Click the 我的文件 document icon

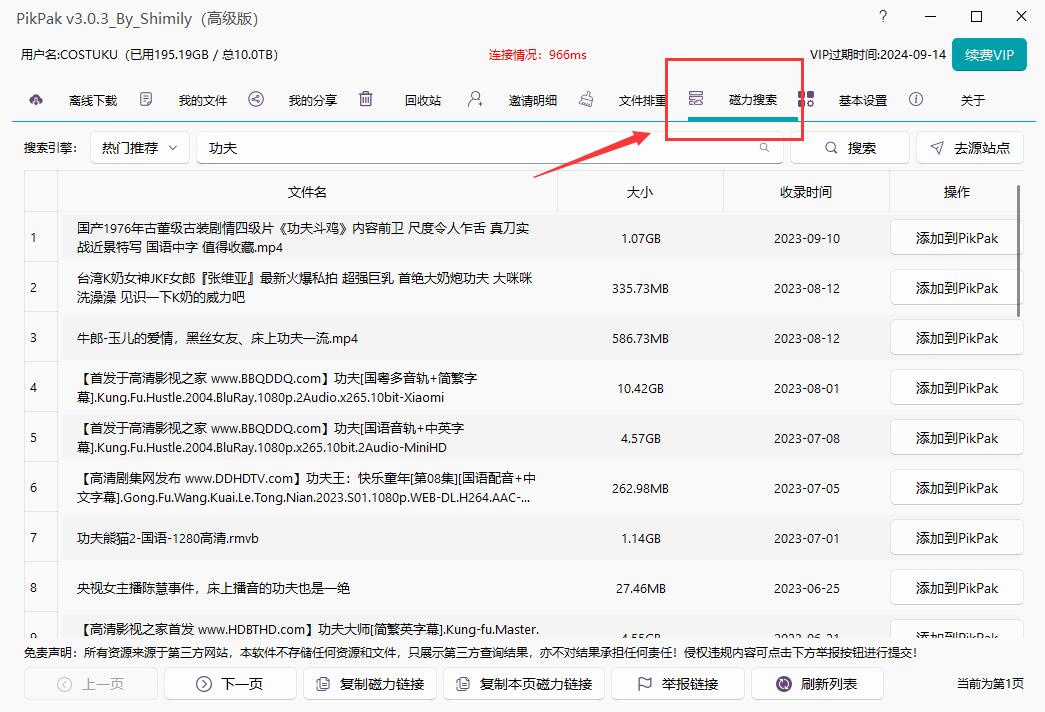pos(146,99)
